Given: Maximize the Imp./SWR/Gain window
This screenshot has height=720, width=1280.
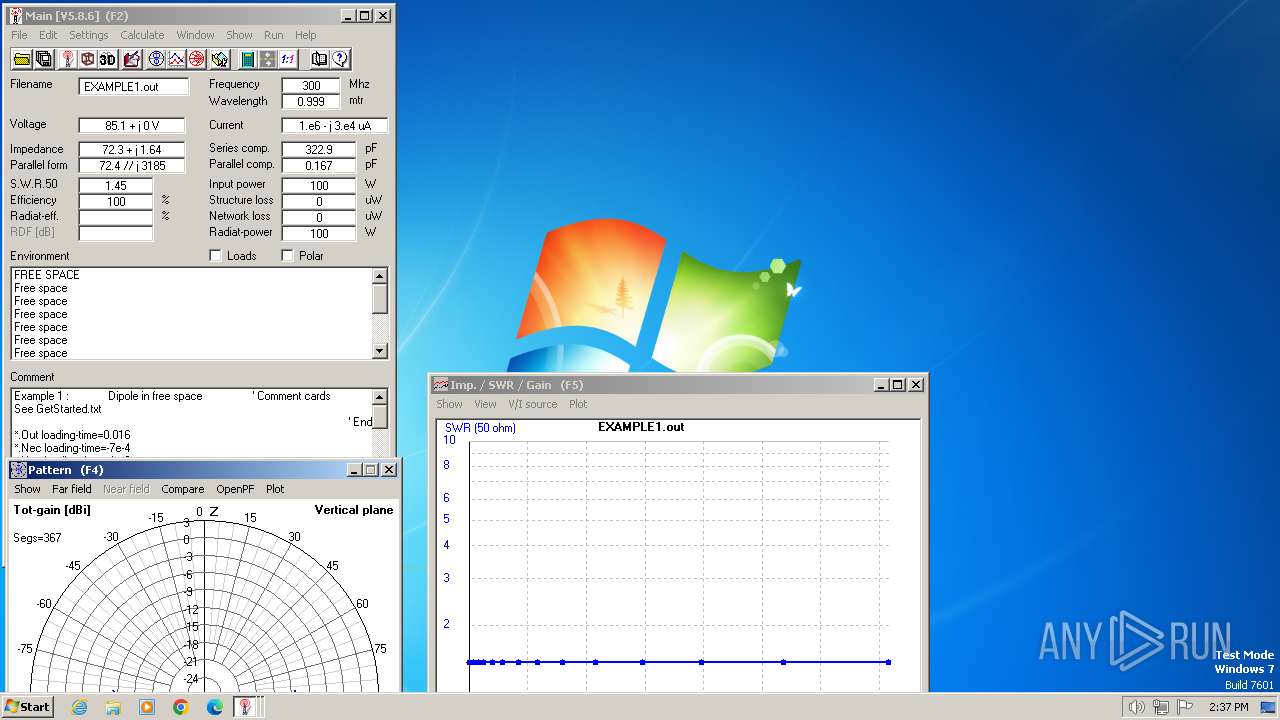Looking at the screenshot, I should 898,385.
